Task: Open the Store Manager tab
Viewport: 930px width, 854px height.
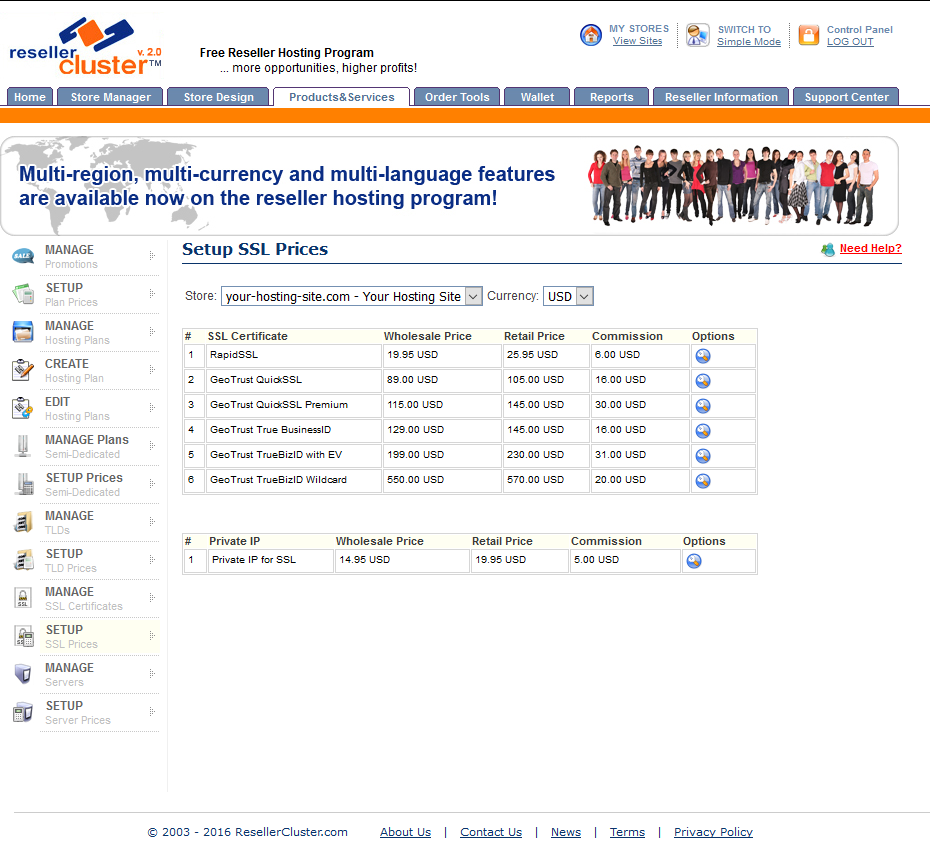Action: (110, 97)
